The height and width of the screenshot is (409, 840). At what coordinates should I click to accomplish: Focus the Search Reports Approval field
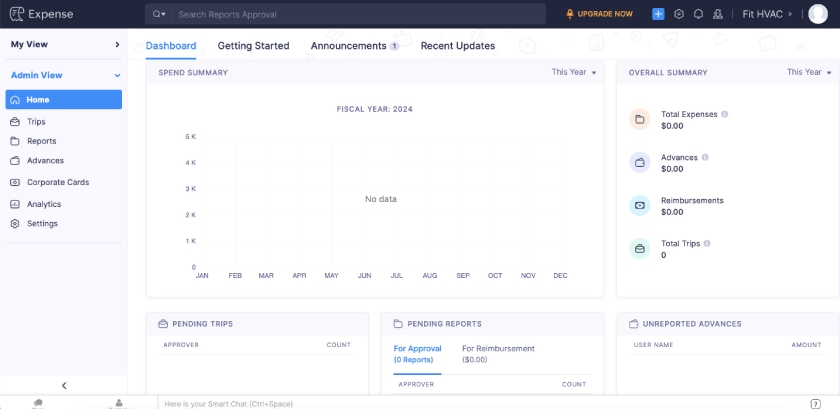pyautogui.click(x=358, y=14)
